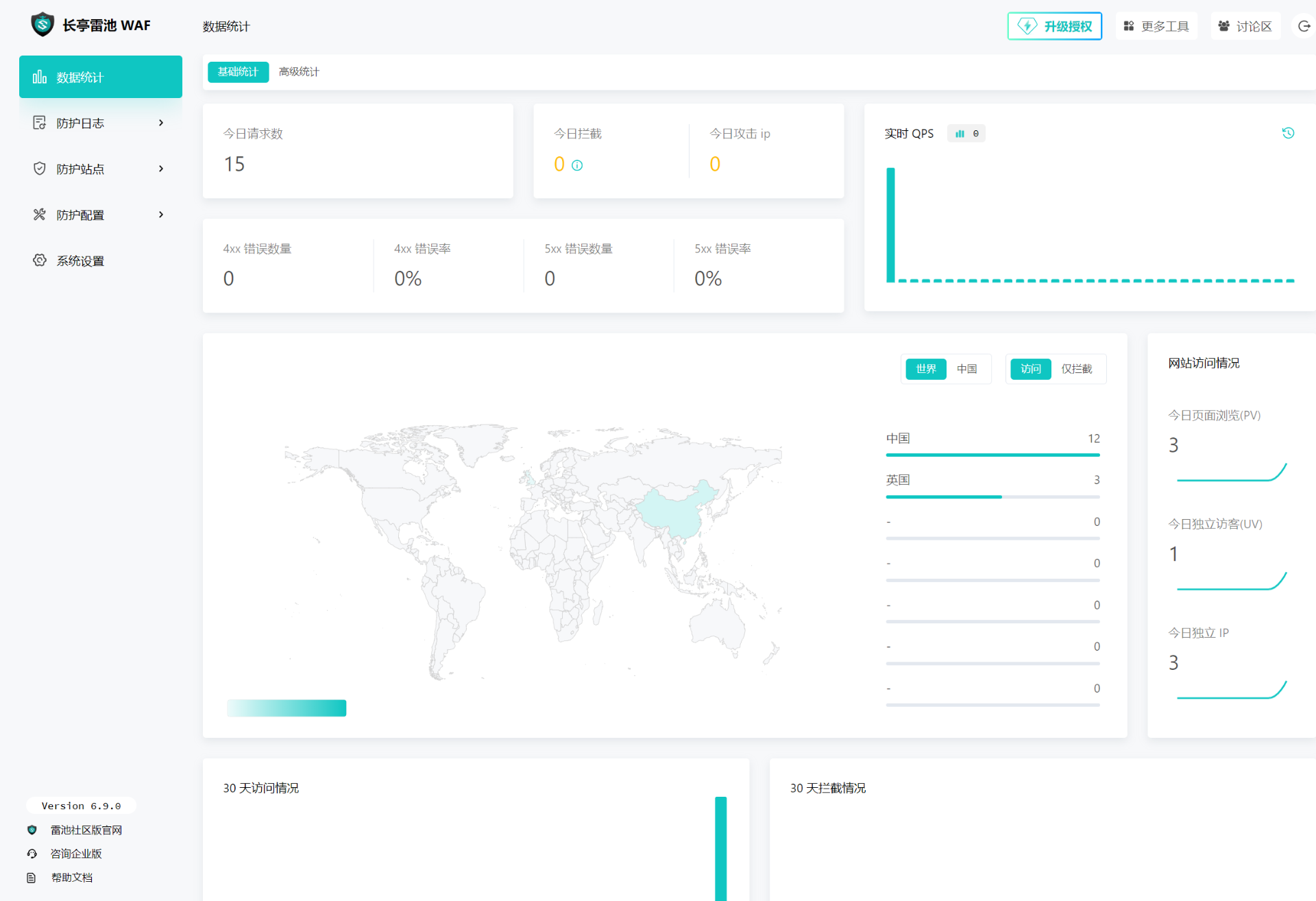Click the 系统设置 gear icon in sidebar
This screenshot has width=1316, height=901.
tap(40, 261)
